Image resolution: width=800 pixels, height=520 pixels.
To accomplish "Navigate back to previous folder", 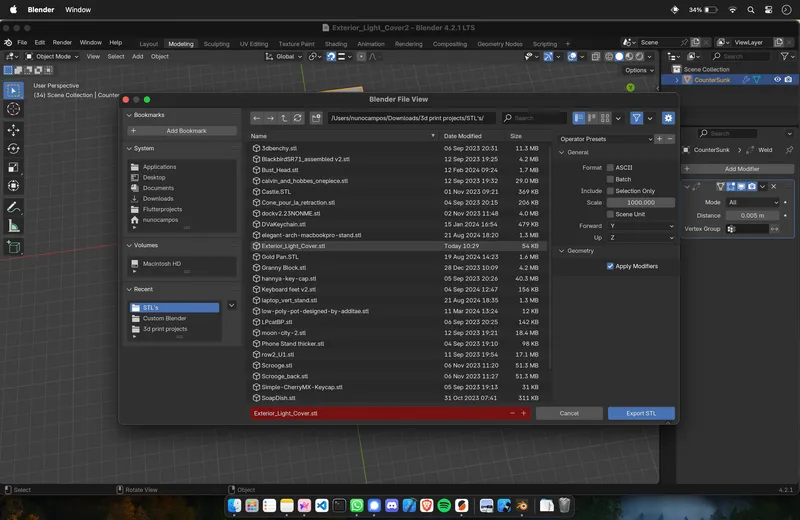I will click(257, 118).
